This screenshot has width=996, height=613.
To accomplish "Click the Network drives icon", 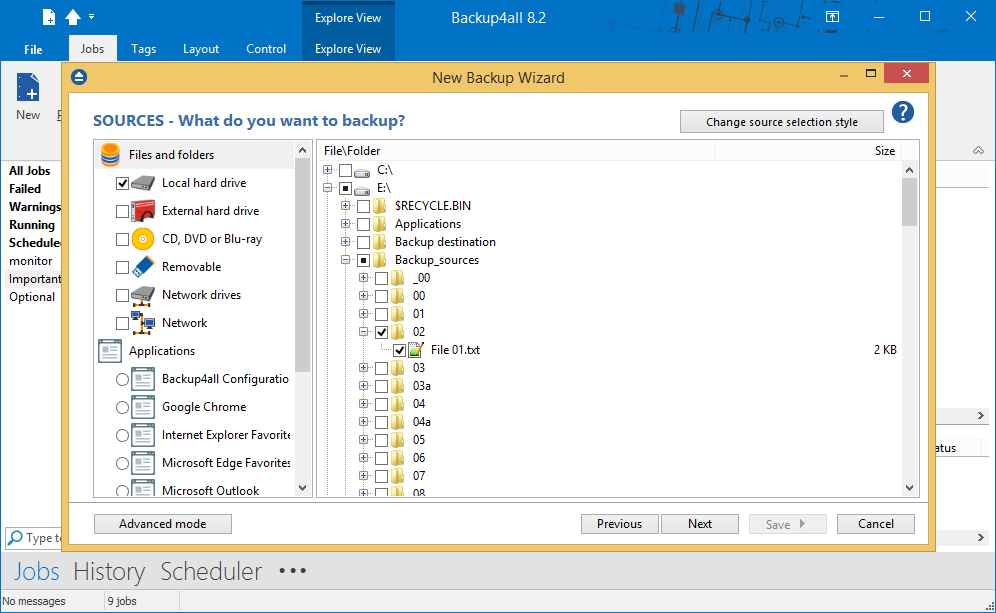I will click(145, 295).
